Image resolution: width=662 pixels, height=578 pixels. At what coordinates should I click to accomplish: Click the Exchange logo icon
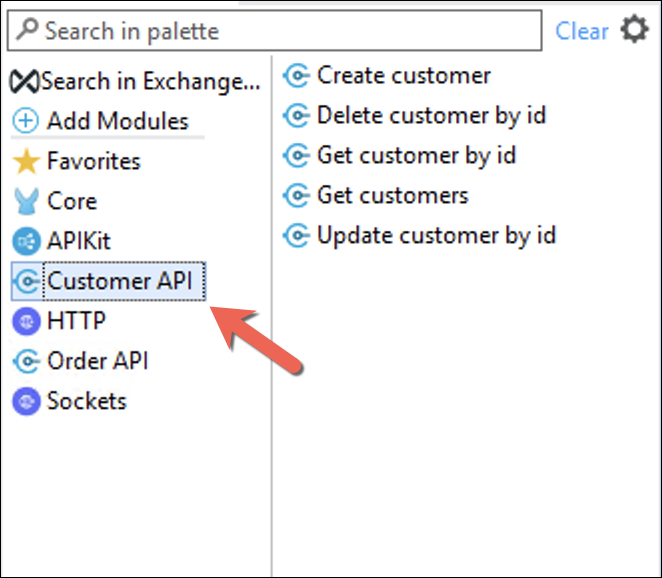click(x=24, y=81)
